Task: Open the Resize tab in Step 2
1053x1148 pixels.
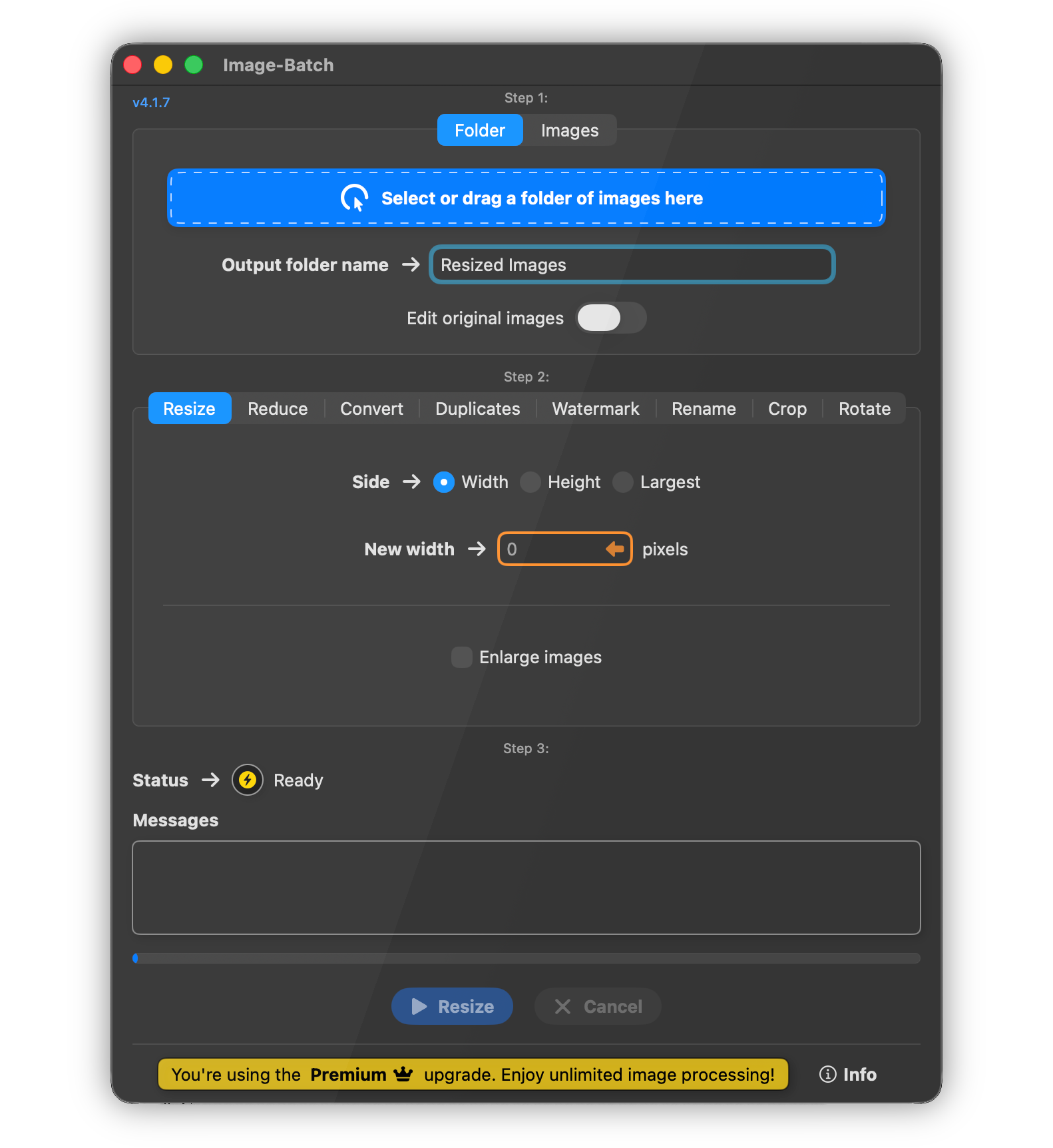Action: coord(190,408)
